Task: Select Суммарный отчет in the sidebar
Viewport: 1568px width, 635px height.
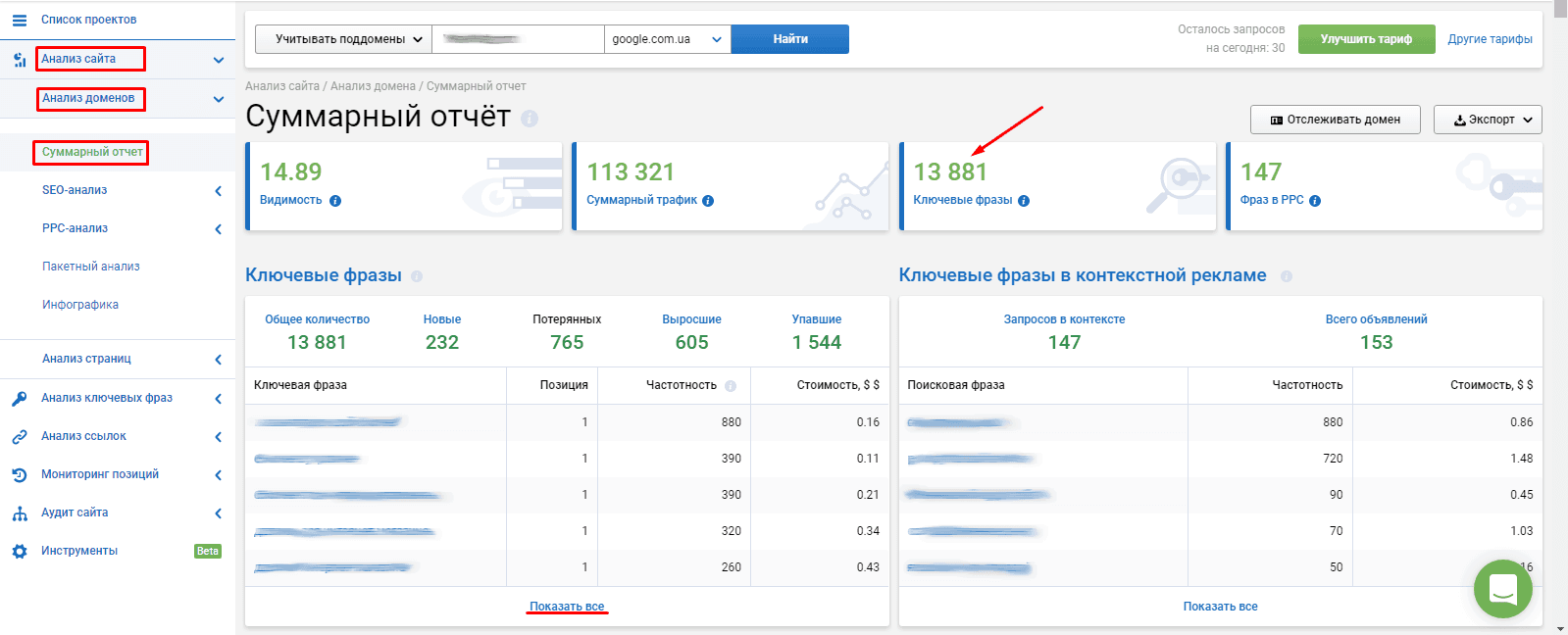Action: click(91, 152)
